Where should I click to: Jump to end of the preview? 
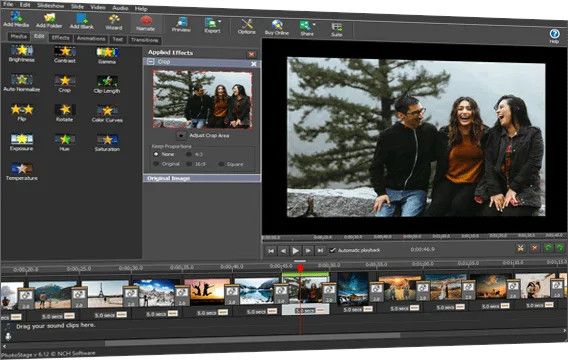(320, 250)
